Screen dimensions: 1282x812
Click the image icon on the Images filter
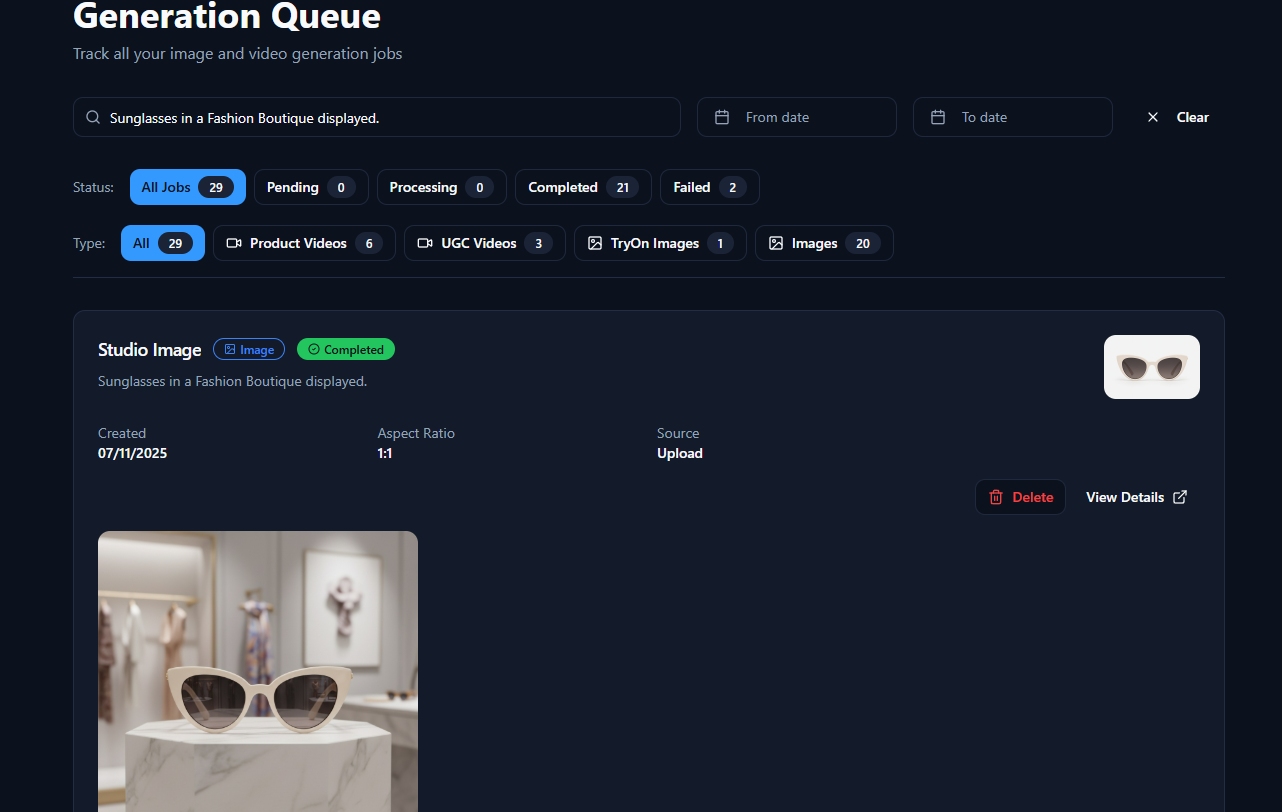(x=775, y=243)
